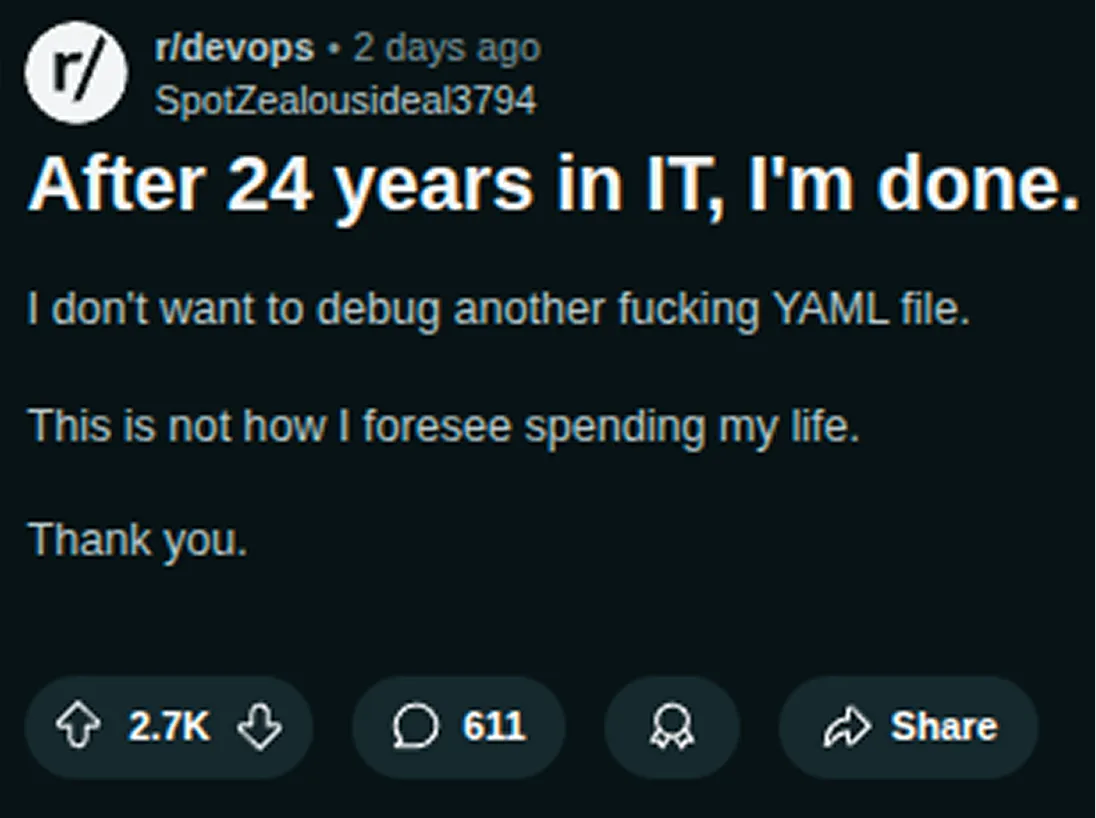
Task: Give an award using the award icon
Action: 671,727
